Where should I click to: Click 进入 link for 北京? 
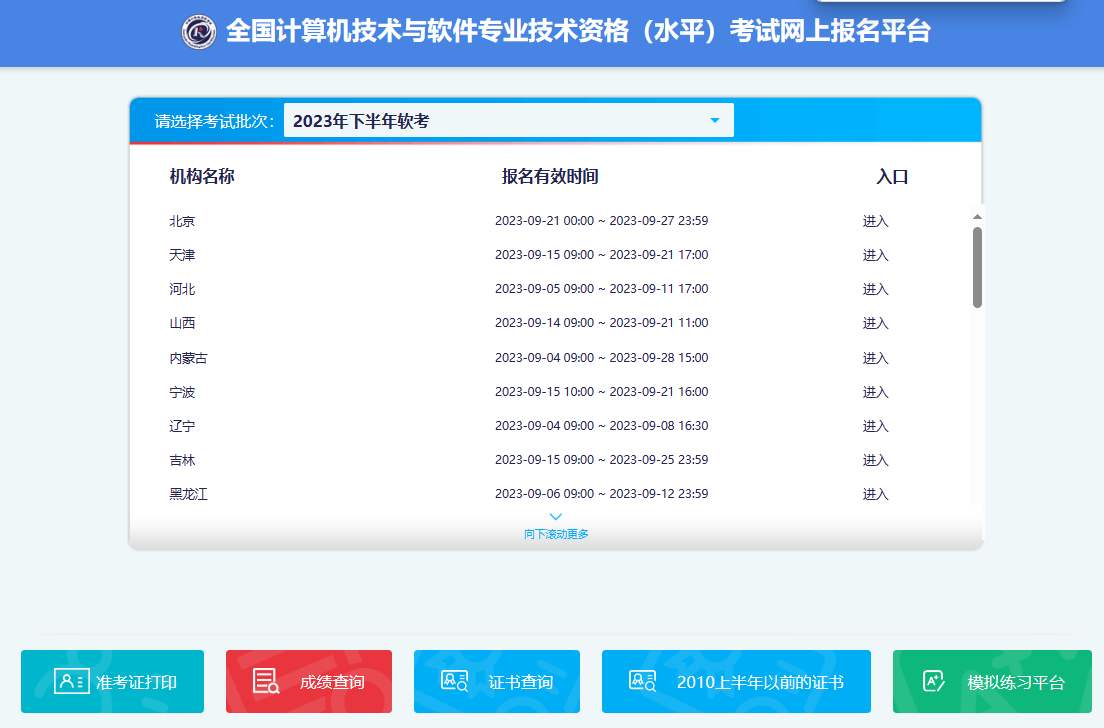[875, 220]
